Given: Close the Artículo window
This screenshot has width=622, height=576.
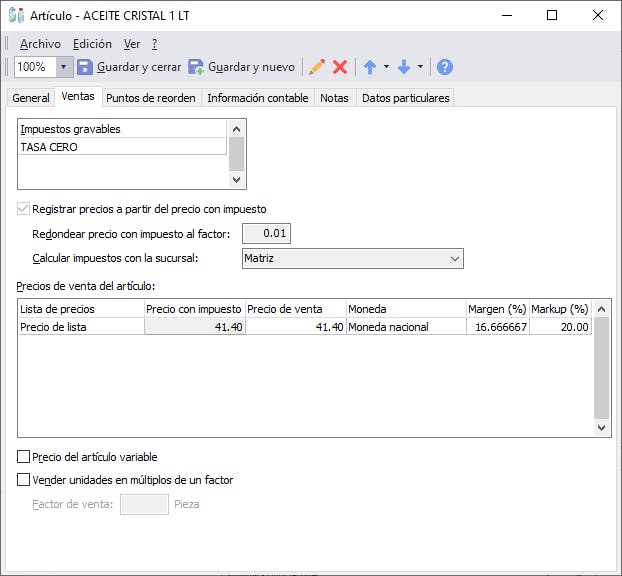Looking at the screenshot, I should [598, 15].
